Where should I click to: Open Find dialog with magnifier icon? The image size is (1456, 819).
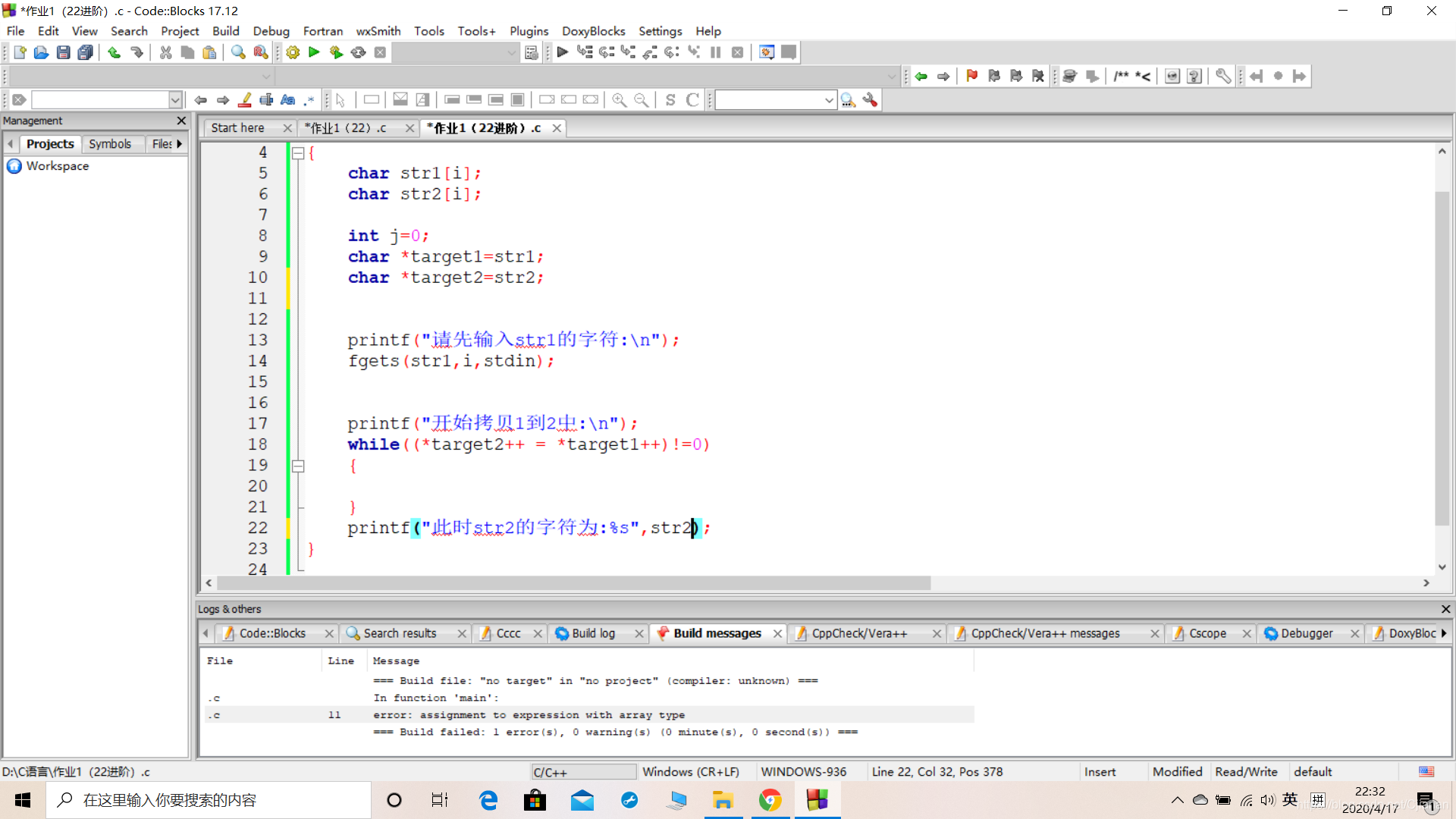tap(238, 52)
